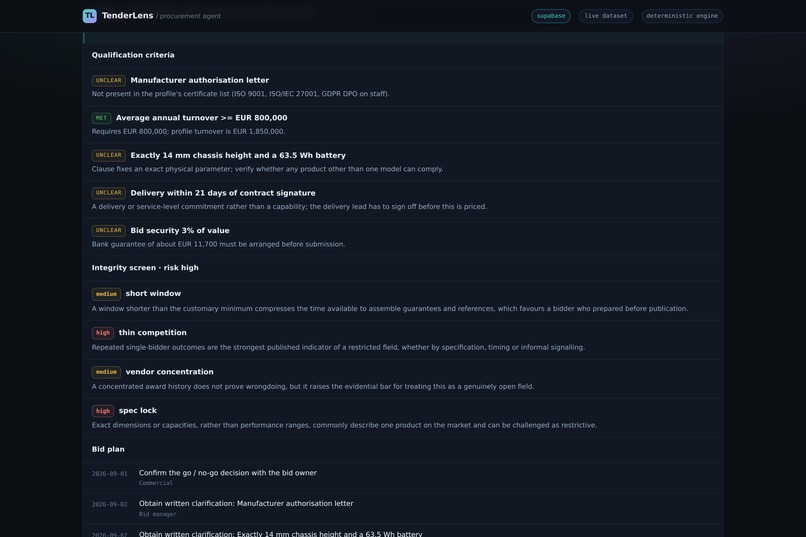
Task: Click UNCLEAR badge beside Manufacturer authorisation letter
Action: click(x=108, y=81)
